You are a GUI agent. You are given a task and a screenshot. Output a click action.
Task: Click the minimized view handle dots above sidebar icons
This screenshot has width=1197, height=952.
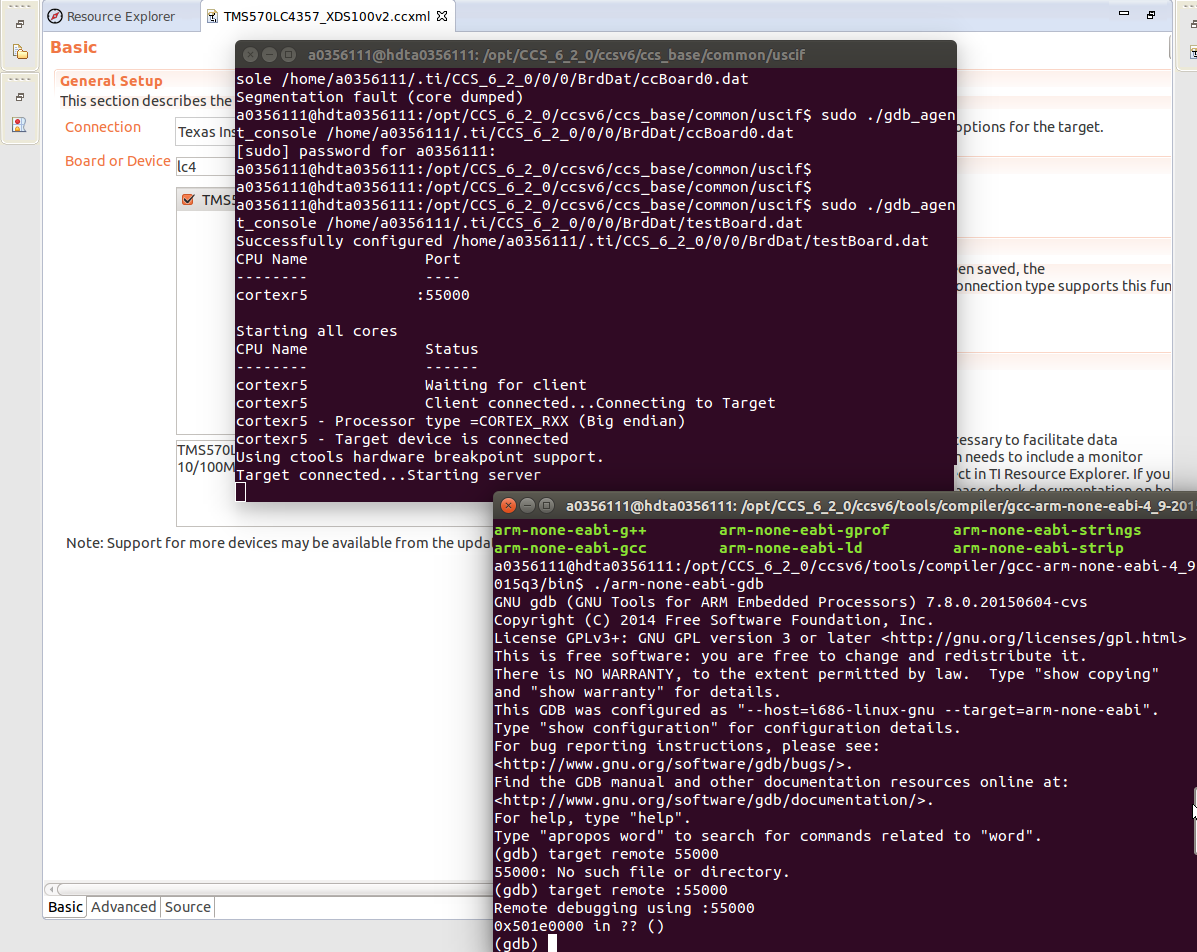[x=19, y=6]
